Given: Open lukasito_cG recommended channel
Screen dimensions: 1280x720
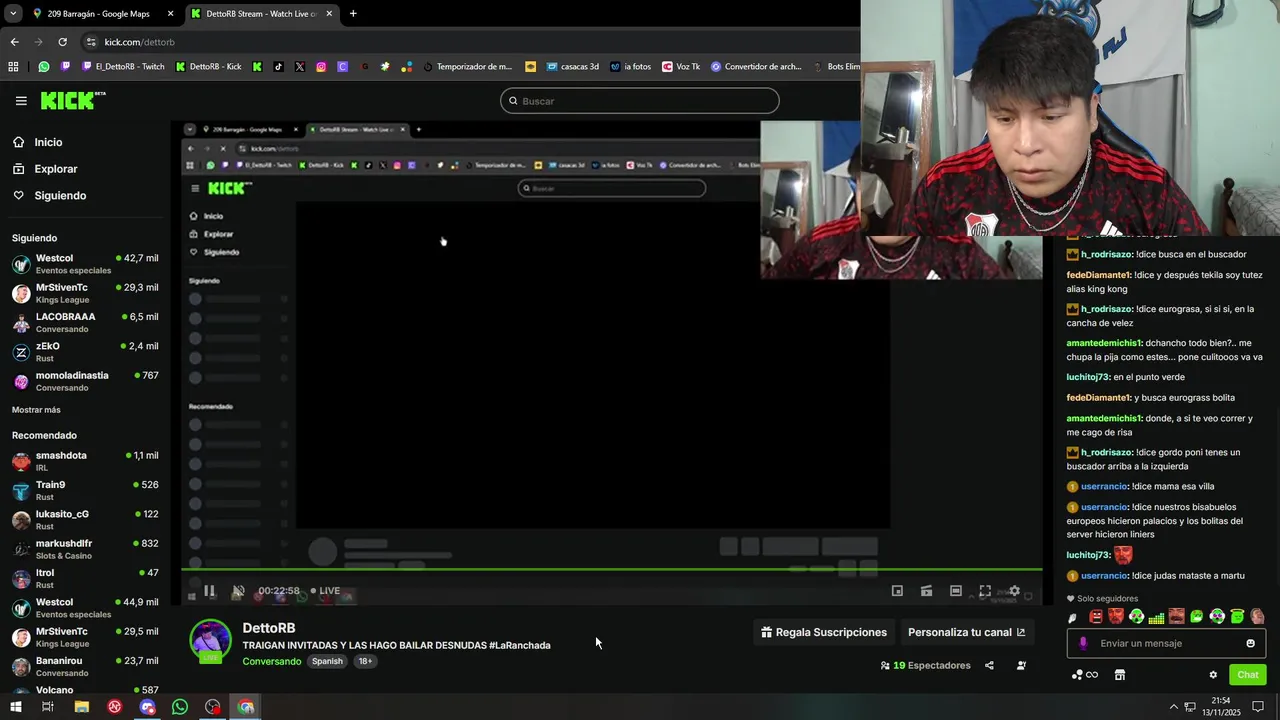Looking at the screenshot, I should tap(85, 520).
